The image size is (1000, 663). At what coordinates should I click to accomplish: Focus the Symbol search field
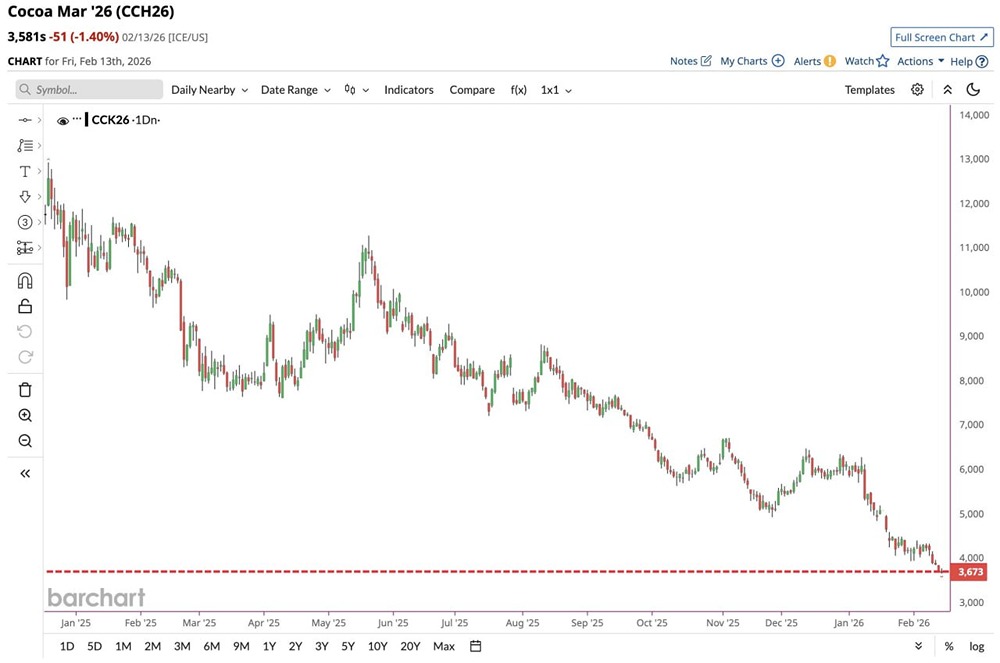pyautogui.click(x=89, y=90)
